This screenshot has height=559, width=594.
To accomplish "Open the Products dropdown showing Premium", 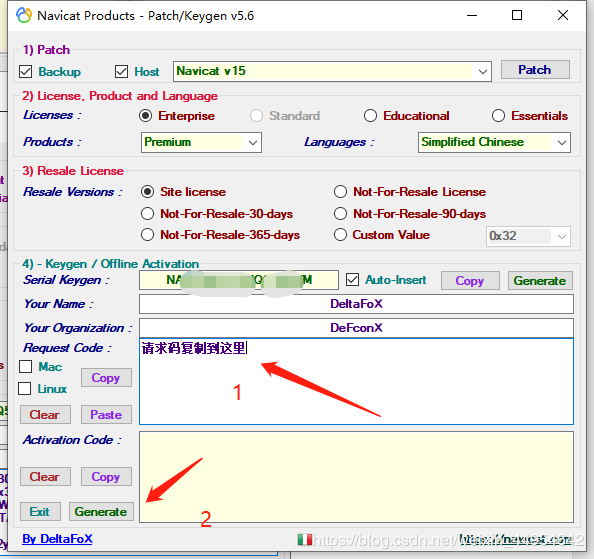I will coord(201,142).
